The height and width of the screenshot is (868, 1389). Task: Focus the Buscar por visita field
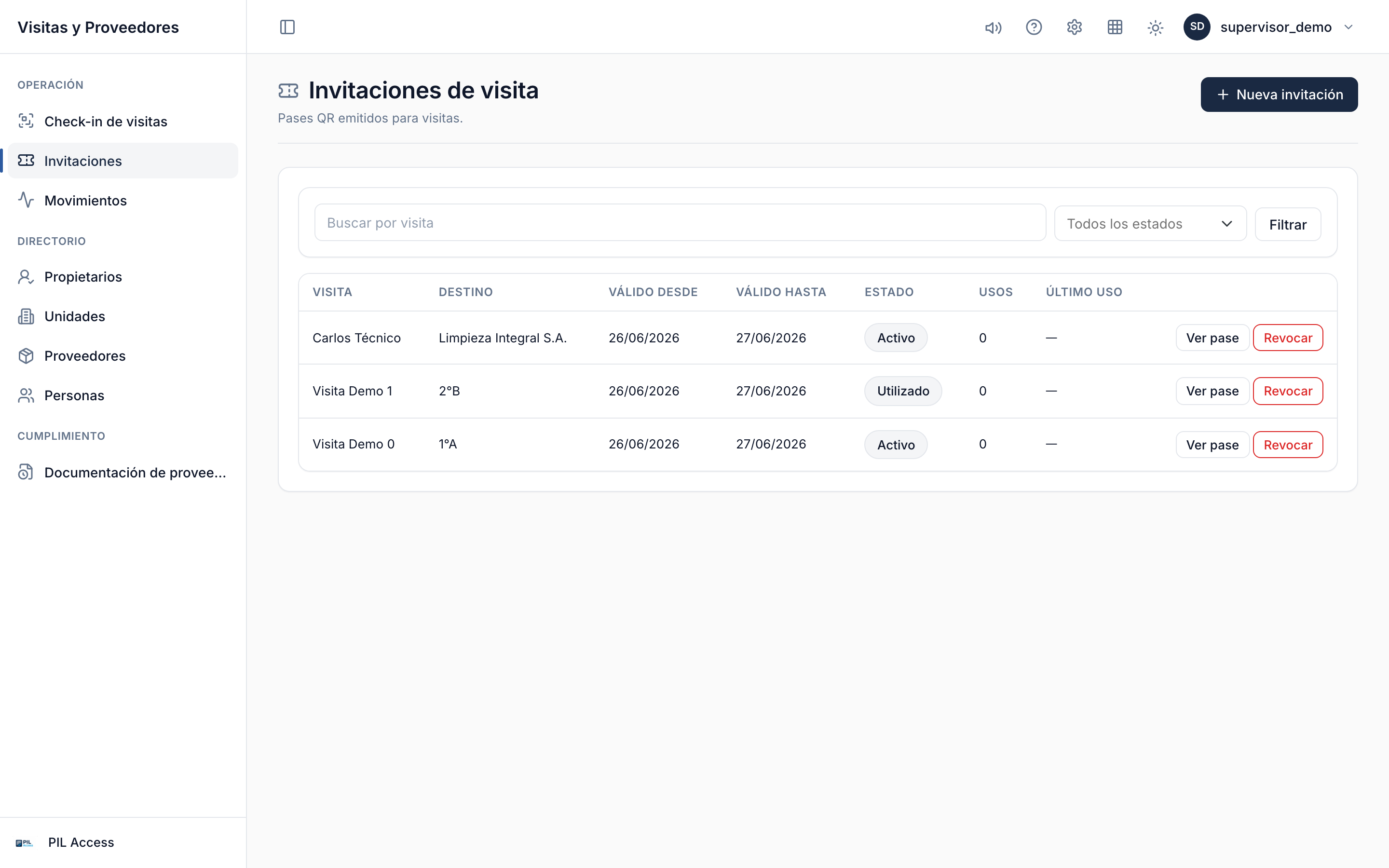click(x=680, y=223)
